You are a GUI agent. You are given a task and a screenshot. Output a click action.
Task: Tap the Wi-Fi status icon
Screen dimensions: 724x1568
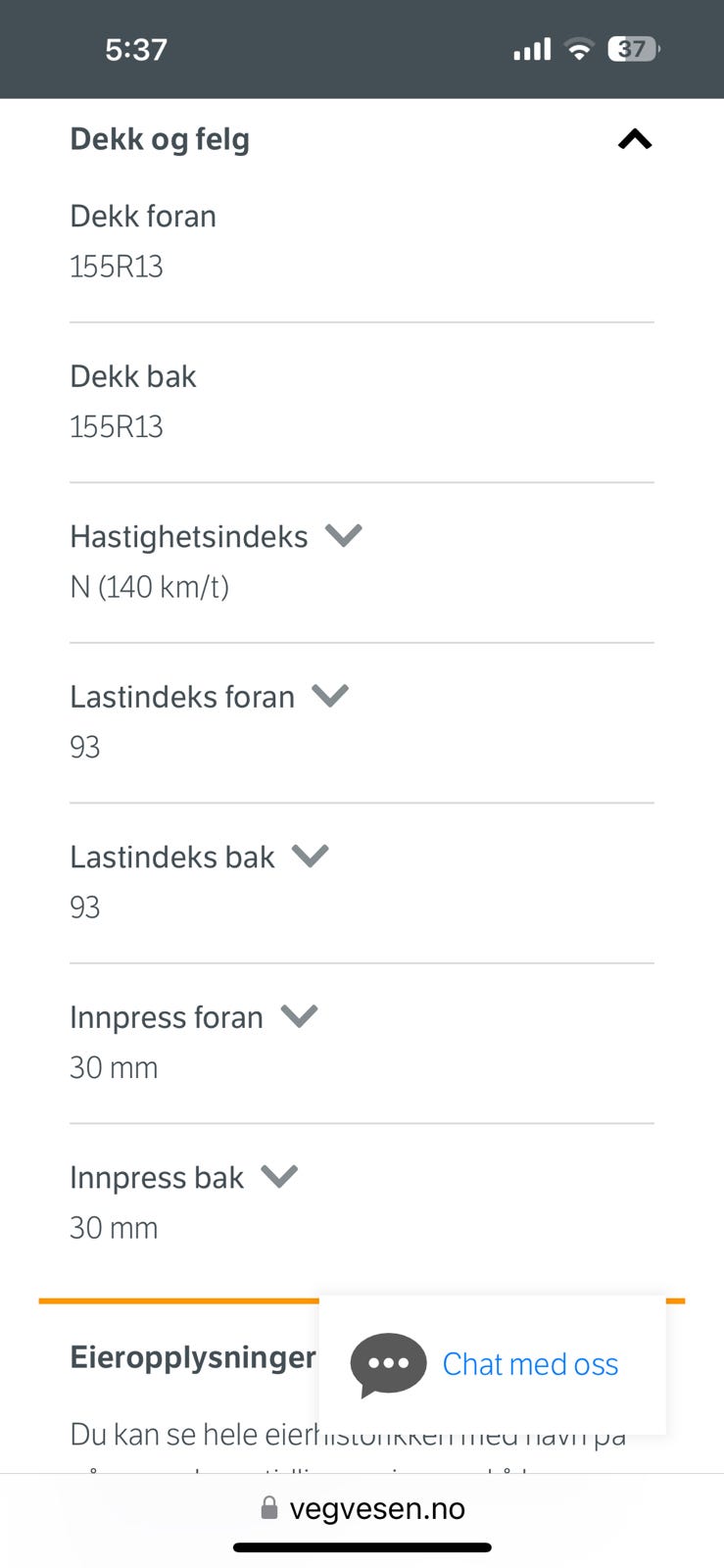(x=580, y=49)
